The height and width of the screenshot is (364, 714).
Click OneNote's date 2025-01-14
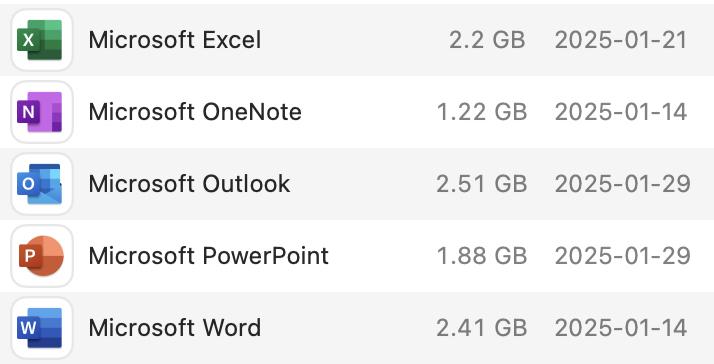(x=621, y=112)
